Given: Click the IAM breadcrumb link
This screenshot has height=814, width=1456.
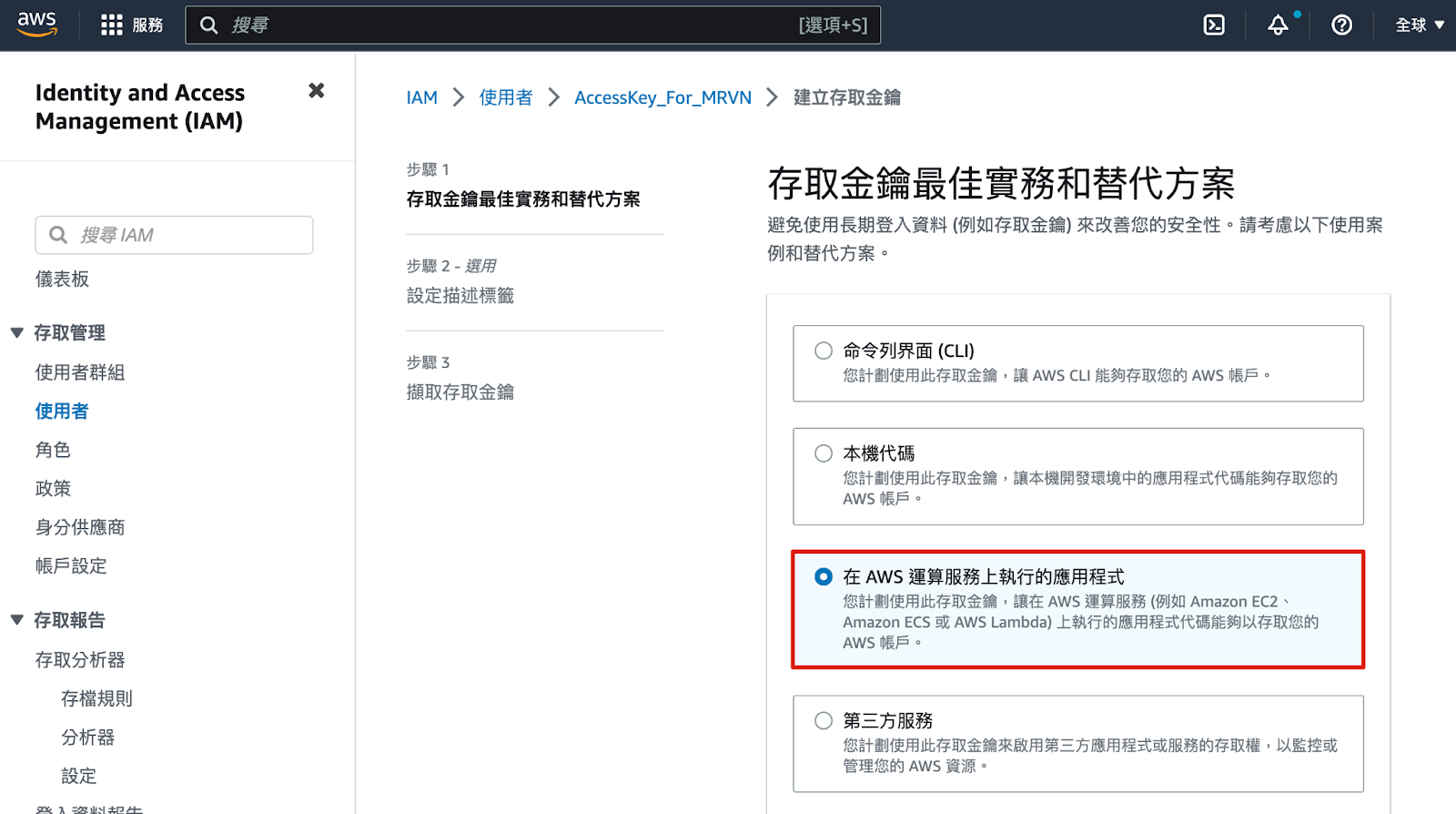Looking at the screenshot, I should coord(421,97).
